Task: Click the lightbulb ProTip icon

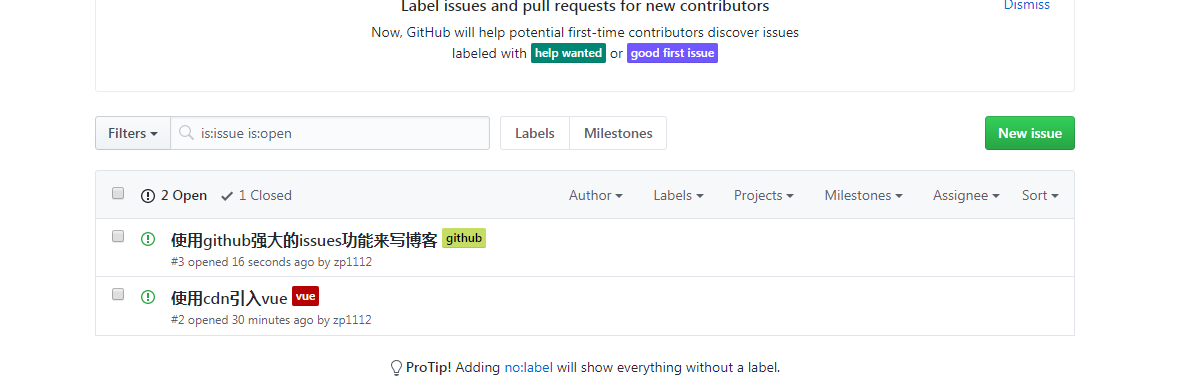Action: [397, 368]
